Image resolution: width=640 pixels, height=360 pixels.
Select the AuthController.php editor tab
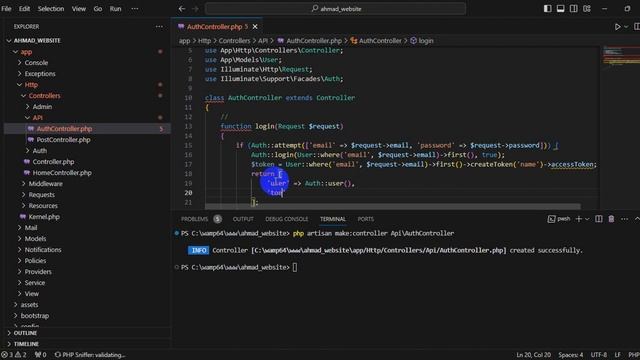(216, 27)
